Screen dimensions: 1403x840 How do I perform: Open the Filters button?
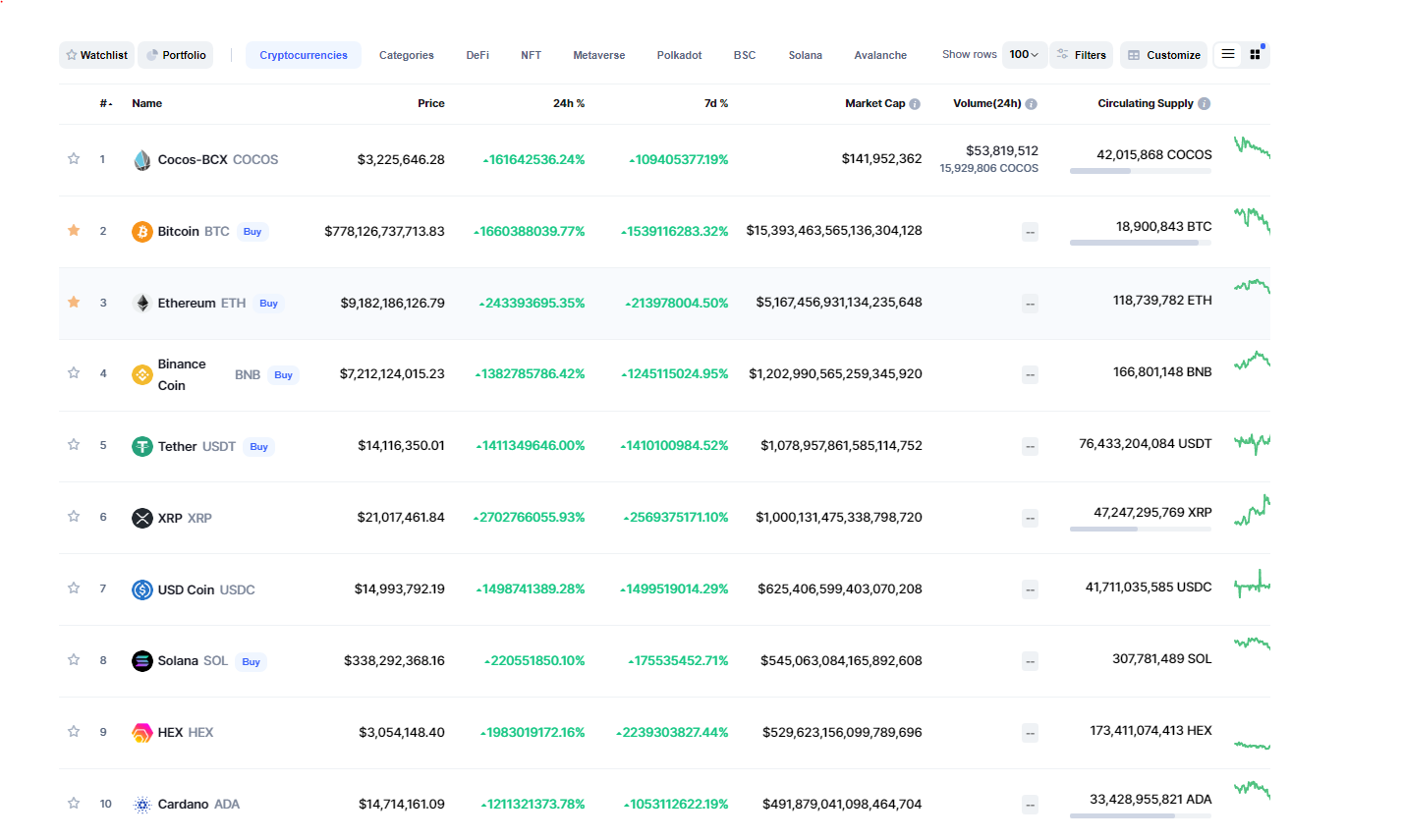coord(1082,55)
